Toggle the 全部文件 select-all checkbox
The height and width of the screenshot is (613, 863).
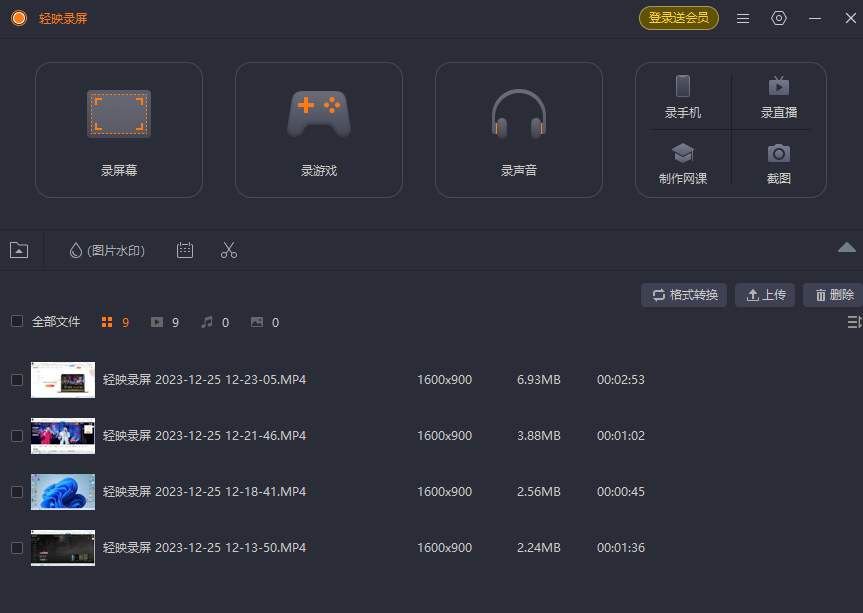click(16, 321)
